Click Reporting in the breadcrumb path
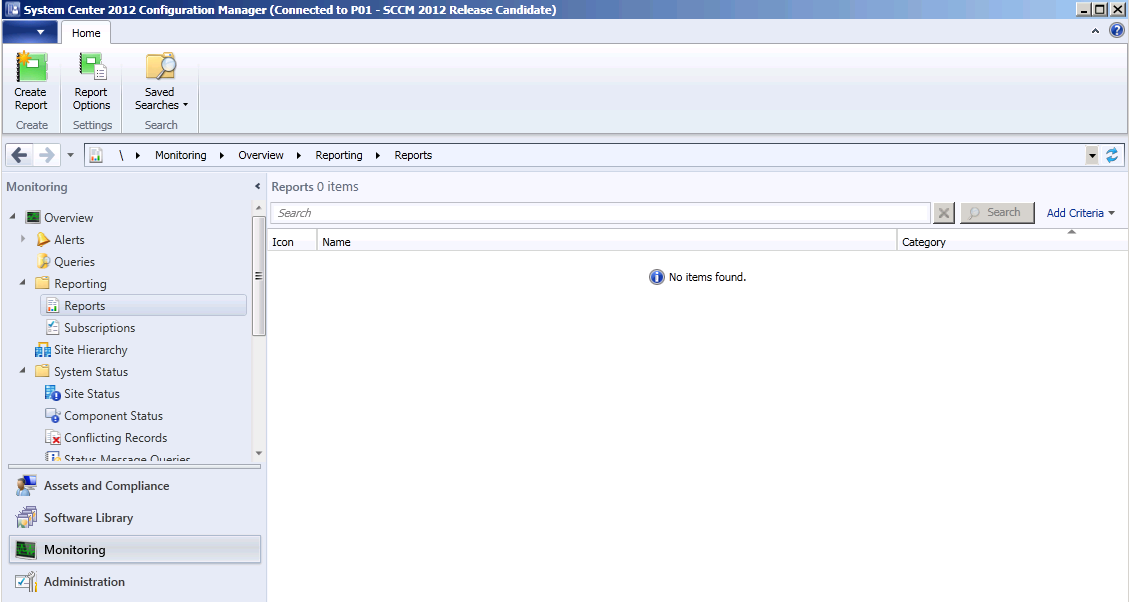 click(x=338, y=155)
